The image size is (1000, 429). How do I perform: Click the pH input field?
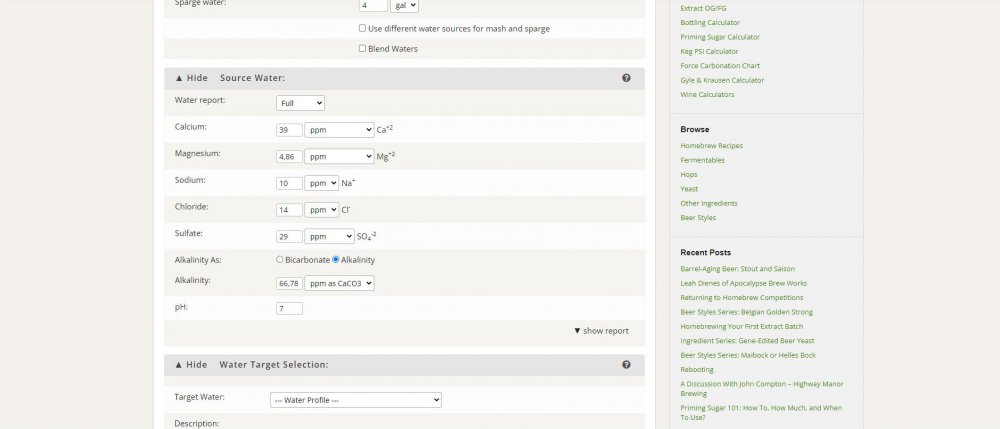tap(289, 309)
